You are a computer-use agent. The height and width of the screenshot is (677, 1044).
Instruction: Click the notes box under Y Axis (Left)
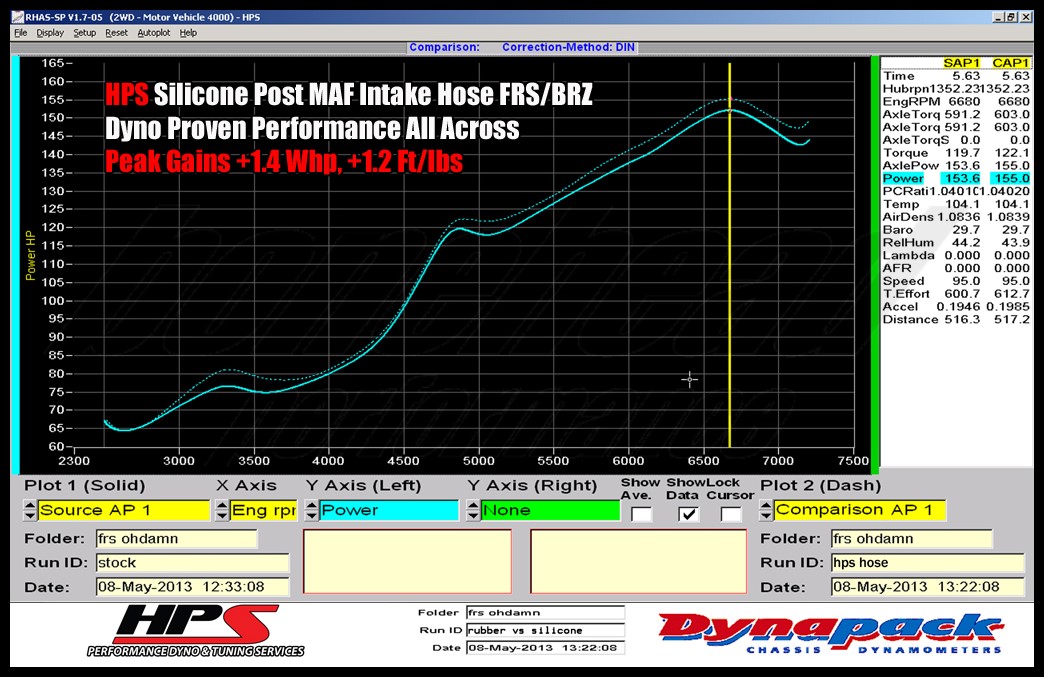coord(407,561)
